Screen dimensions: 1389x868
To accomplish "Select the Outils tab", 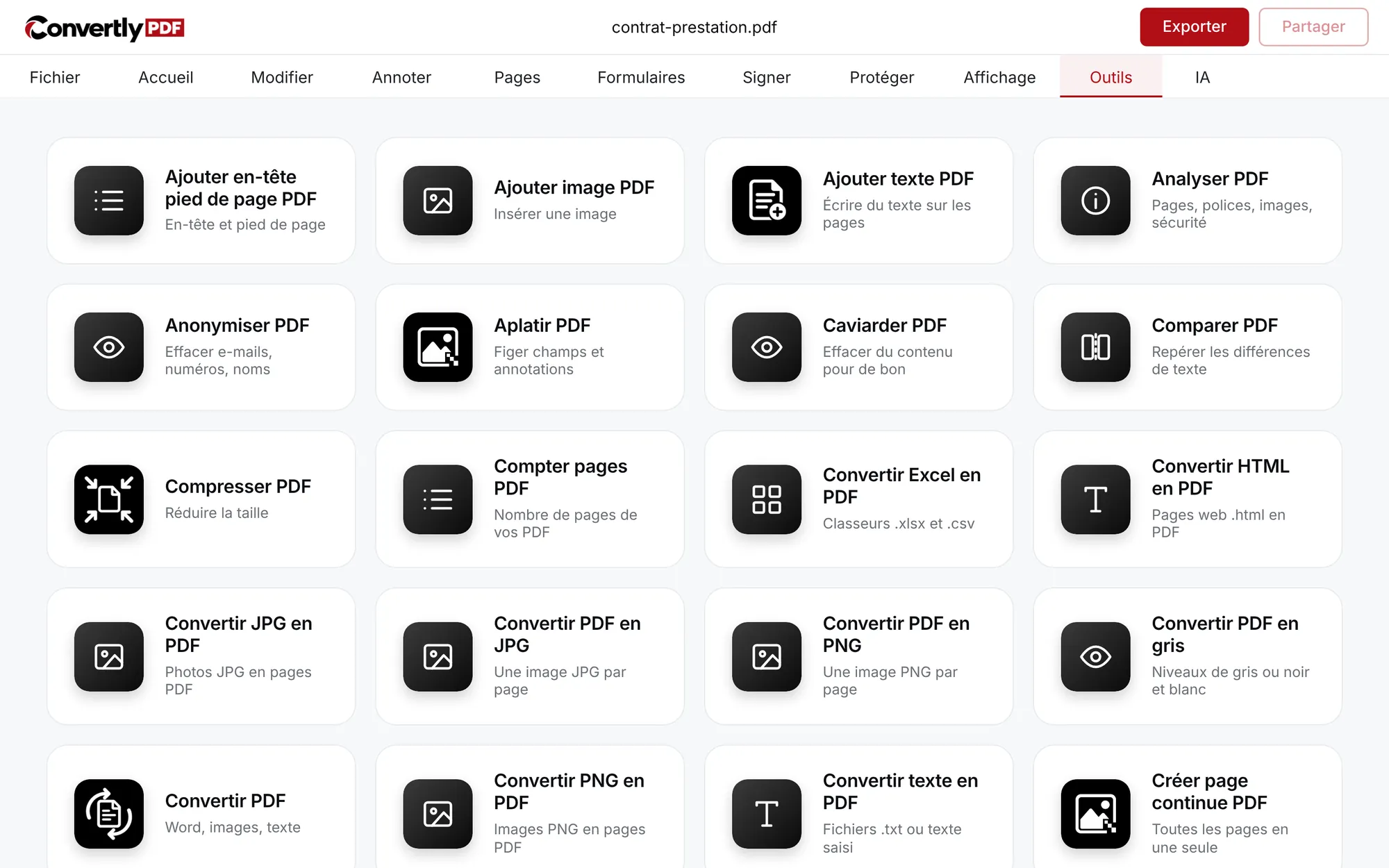I will coord(1111,77).
